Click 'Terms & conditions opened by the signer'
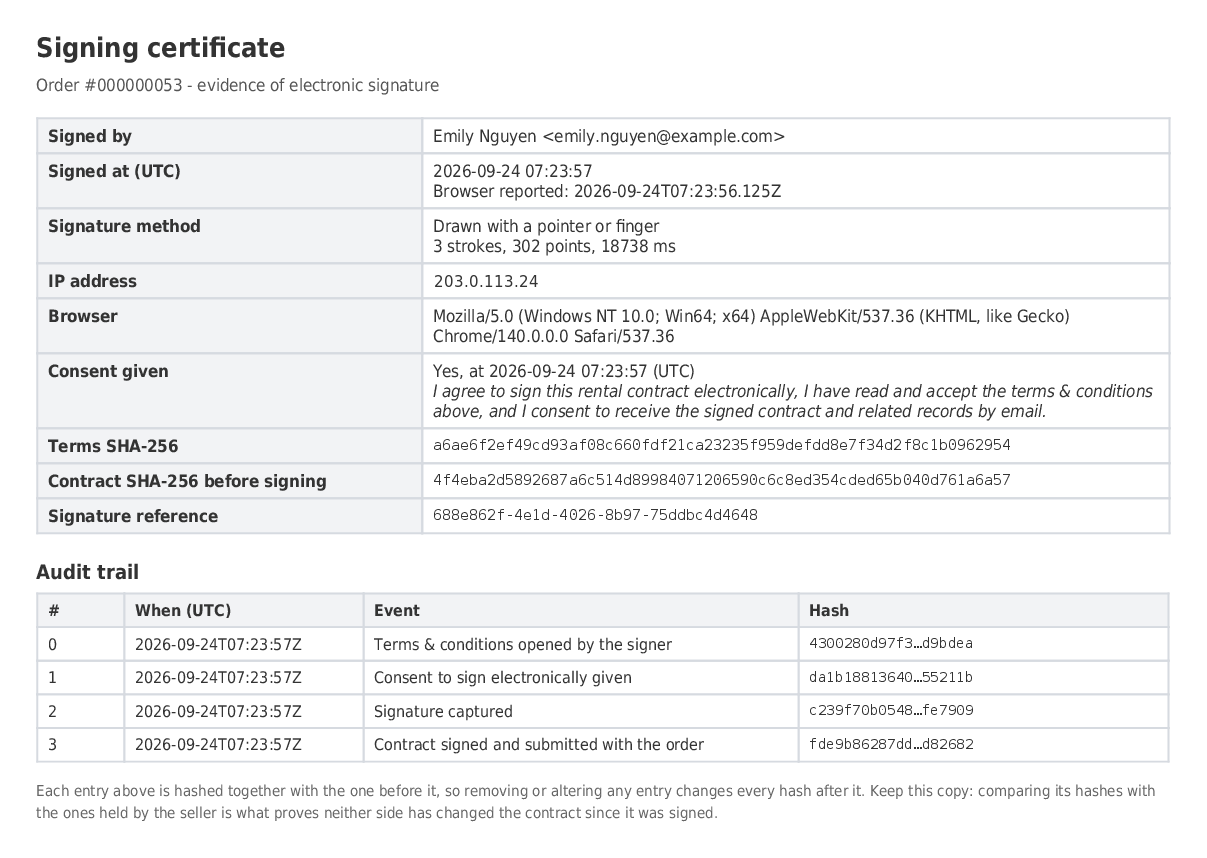The image size is (1207, 858). tap(523, 644)
